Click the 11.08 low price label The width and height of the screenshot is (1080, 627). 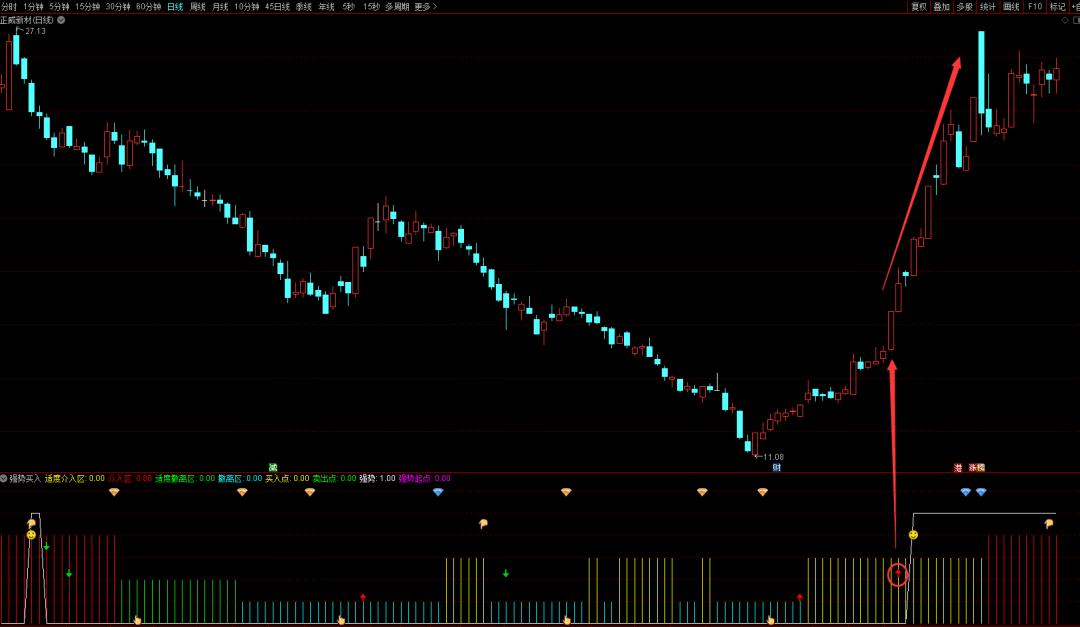(773, 457)
